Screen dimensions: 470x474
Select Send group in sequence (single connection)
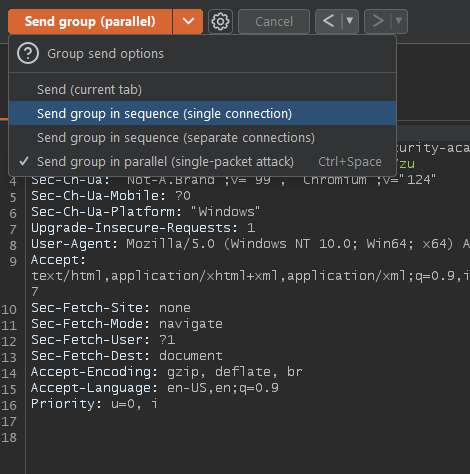coord(202,114)
